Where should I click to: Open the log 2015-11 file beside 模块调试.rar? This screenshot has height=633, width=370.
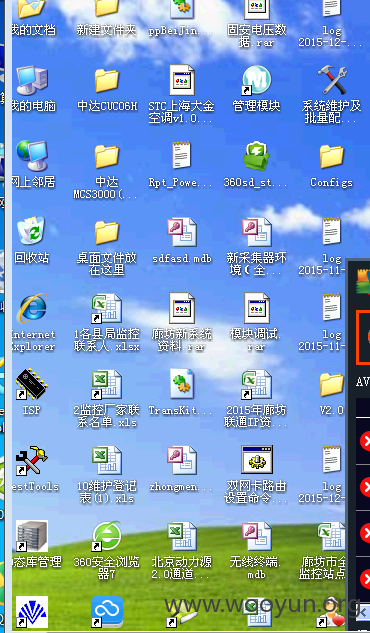point(332,308)
